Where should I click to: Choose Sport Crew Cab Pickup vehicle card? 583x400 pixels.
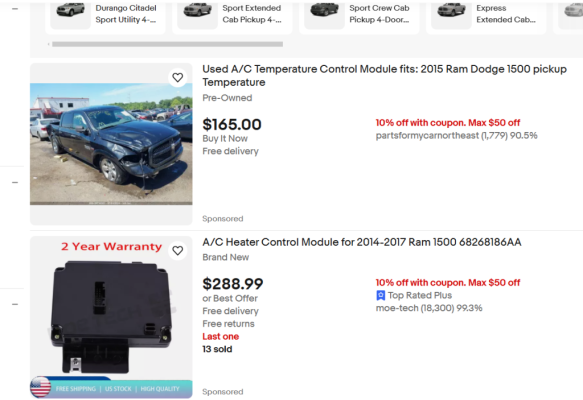click(359, 15)
